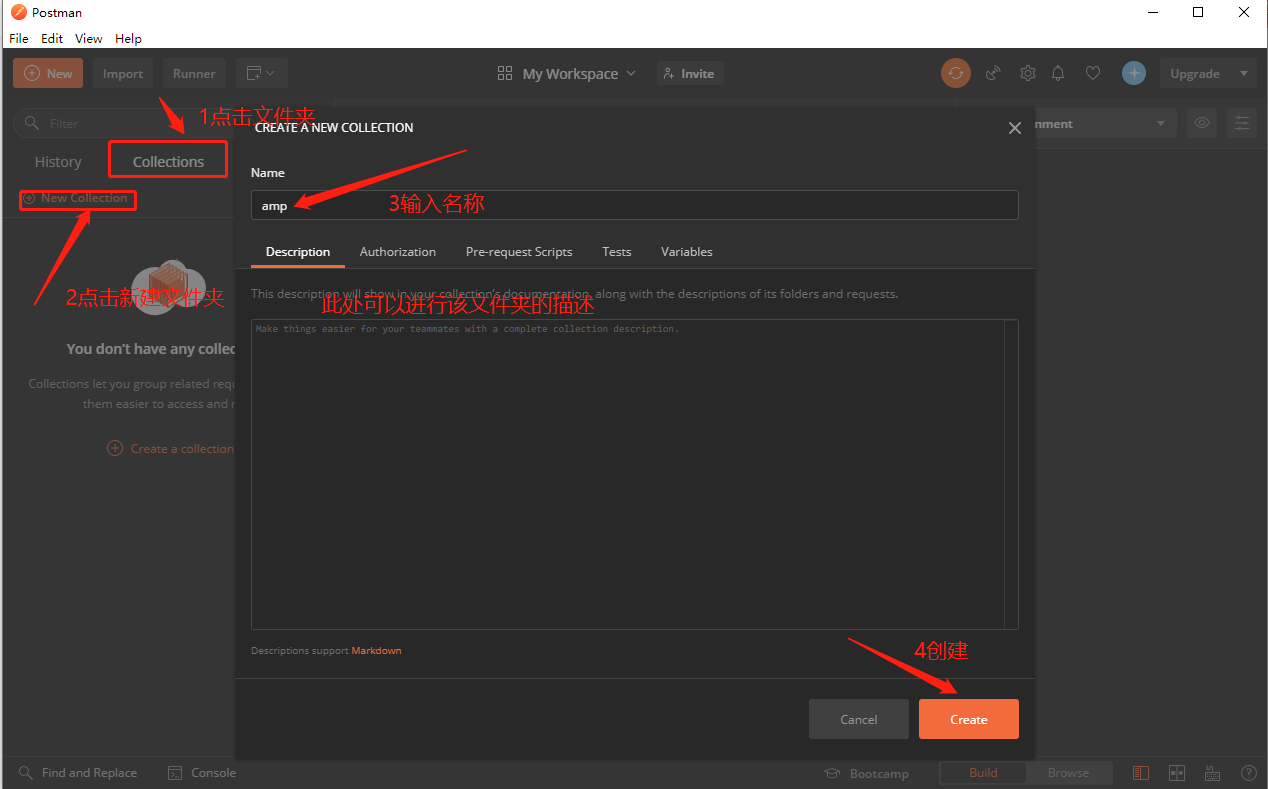Click the collection Name input field

coord(634,205)
